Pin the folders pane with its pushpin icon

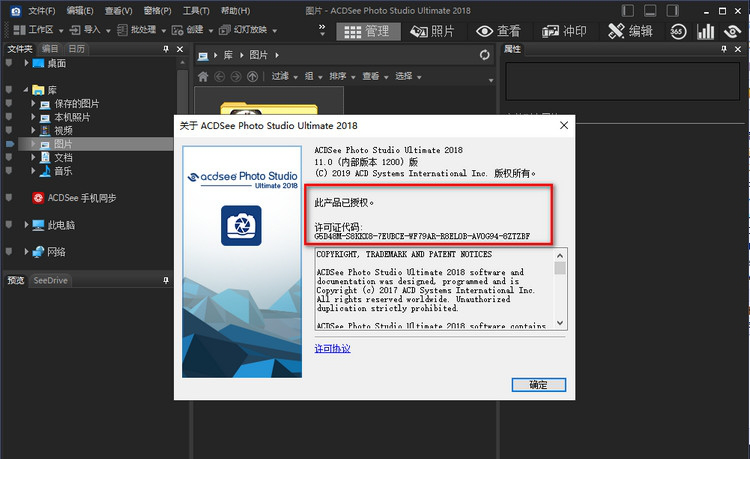click(166, 49)
